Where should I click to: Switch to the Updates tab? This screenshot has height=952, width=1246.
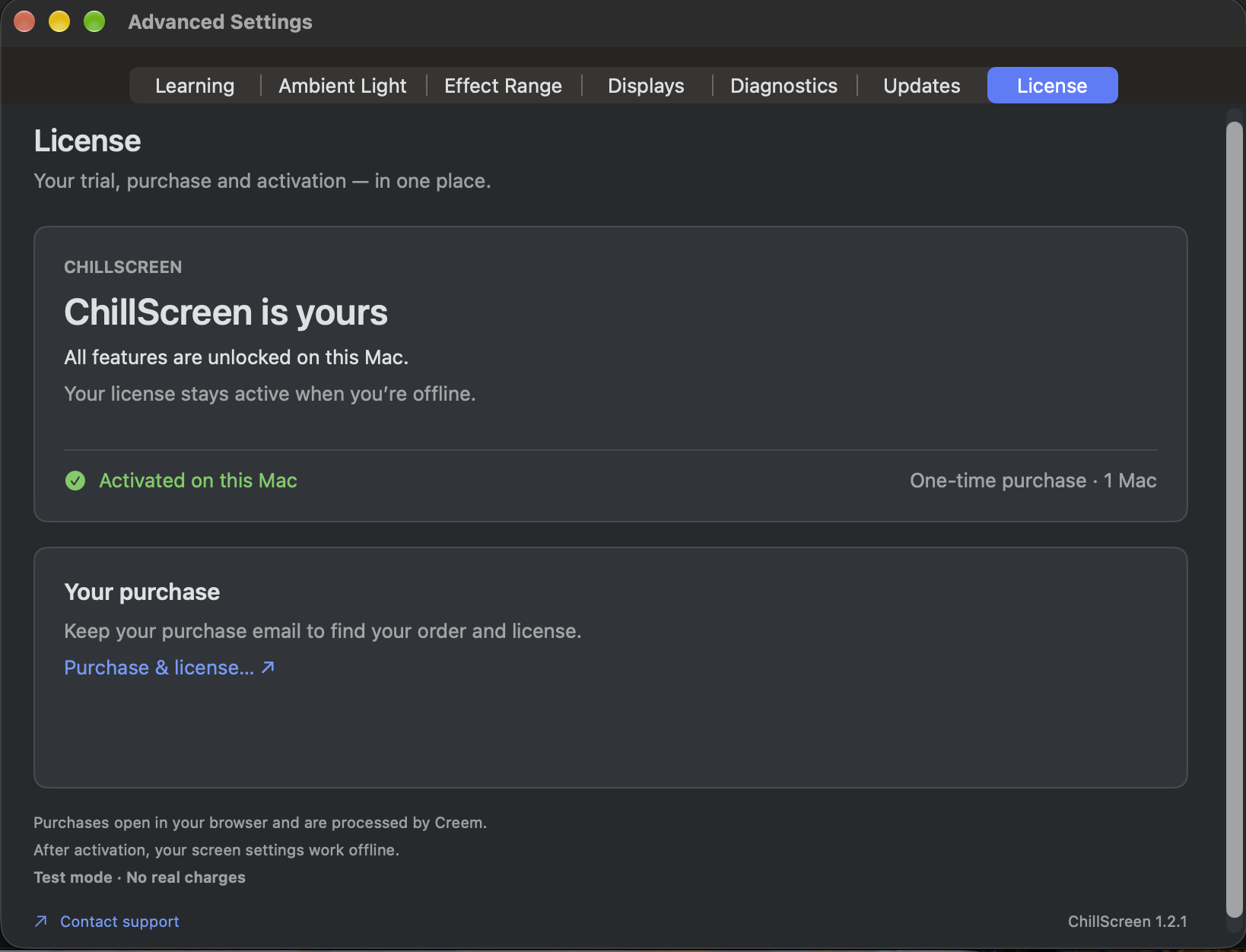(x=921, y=86)
